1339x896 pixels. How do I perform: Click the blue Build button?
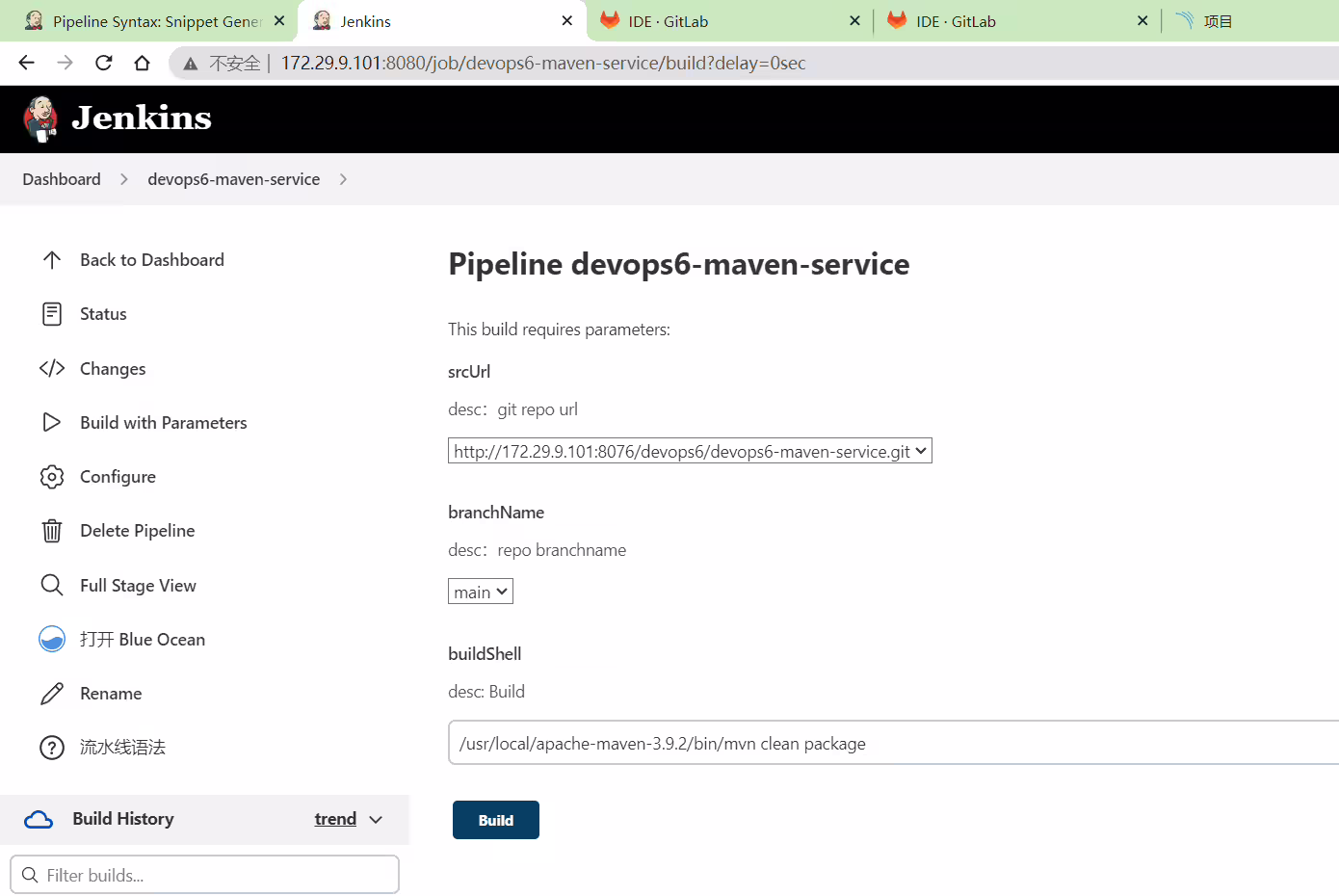[496, 820]
